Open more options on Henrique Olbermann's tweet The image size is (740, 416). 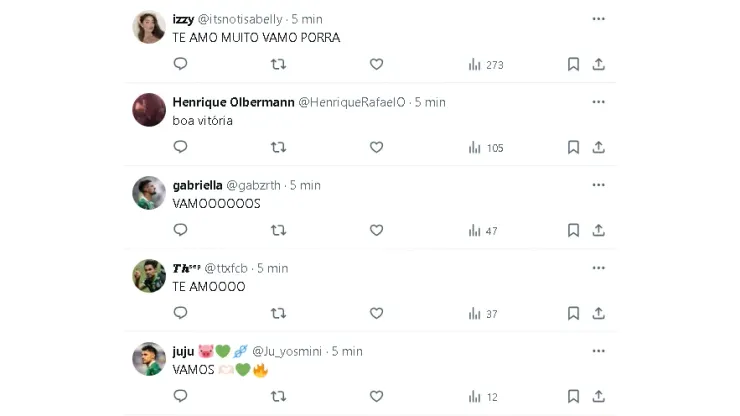598,102
